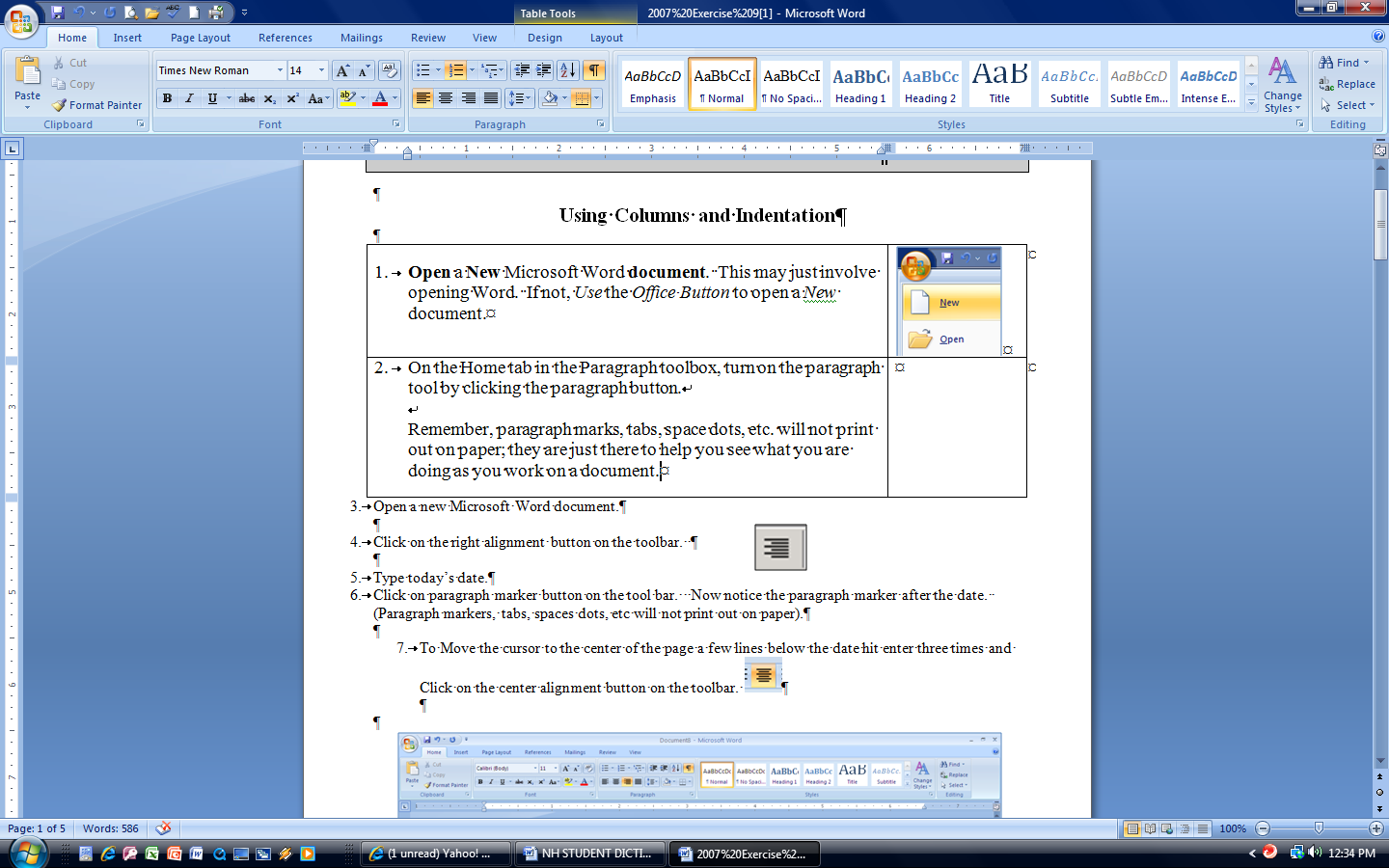This screenshot has width=1389, height=868.
Task: Open the References ribbon tab
Action: [286, 38]
